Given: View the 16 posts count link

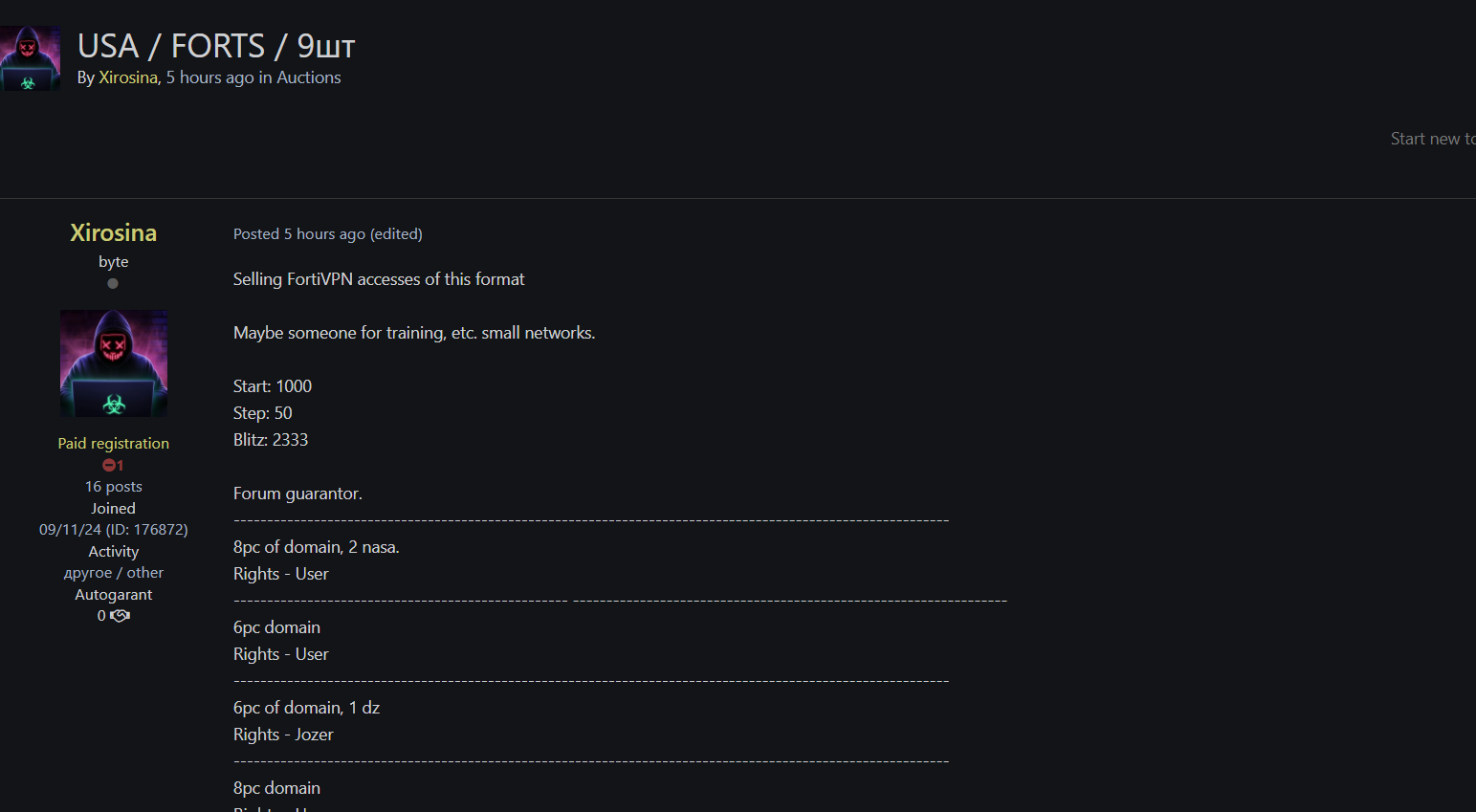Looking at the screenshot, I should (113, 486).
